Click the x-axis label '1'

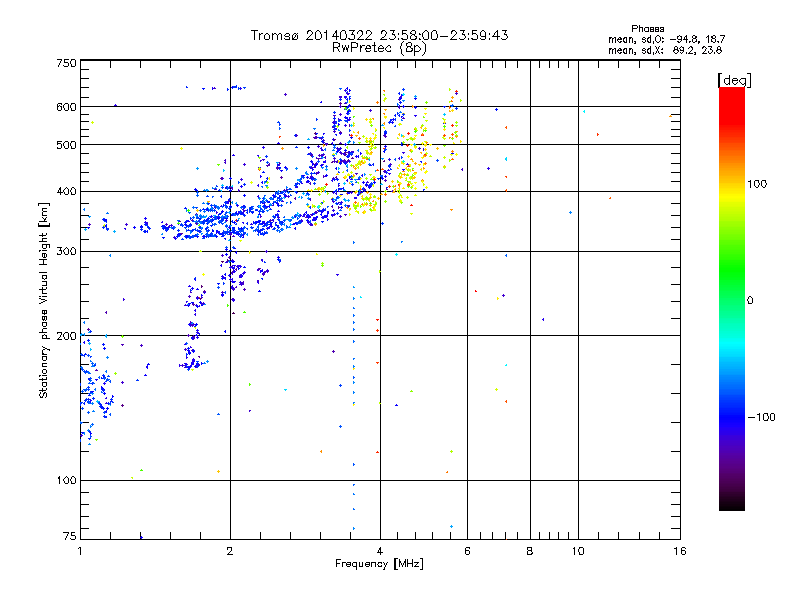click(80, 551)
